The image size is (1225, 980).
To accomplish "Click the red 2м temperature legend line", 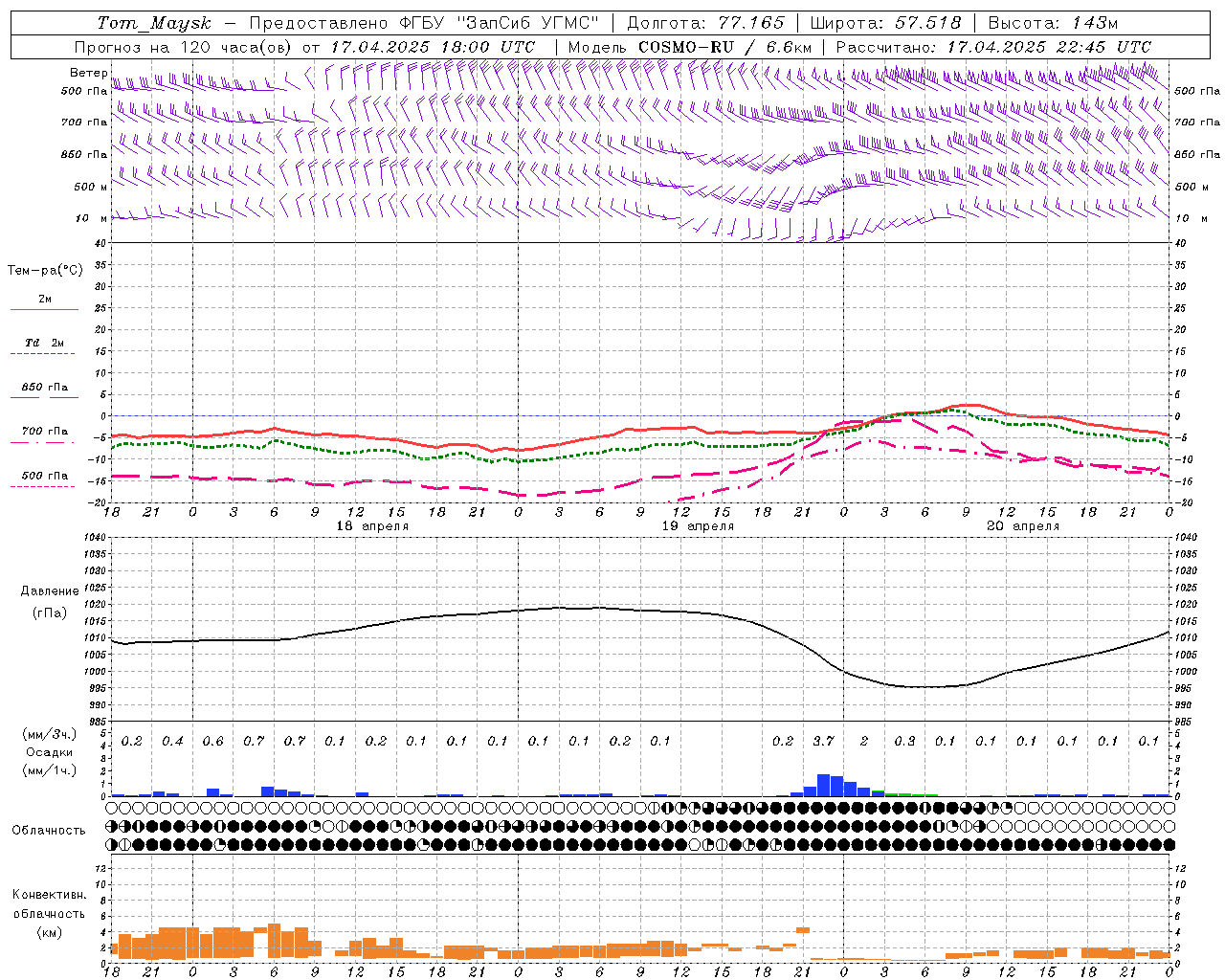I will click(x=44, y=309).
